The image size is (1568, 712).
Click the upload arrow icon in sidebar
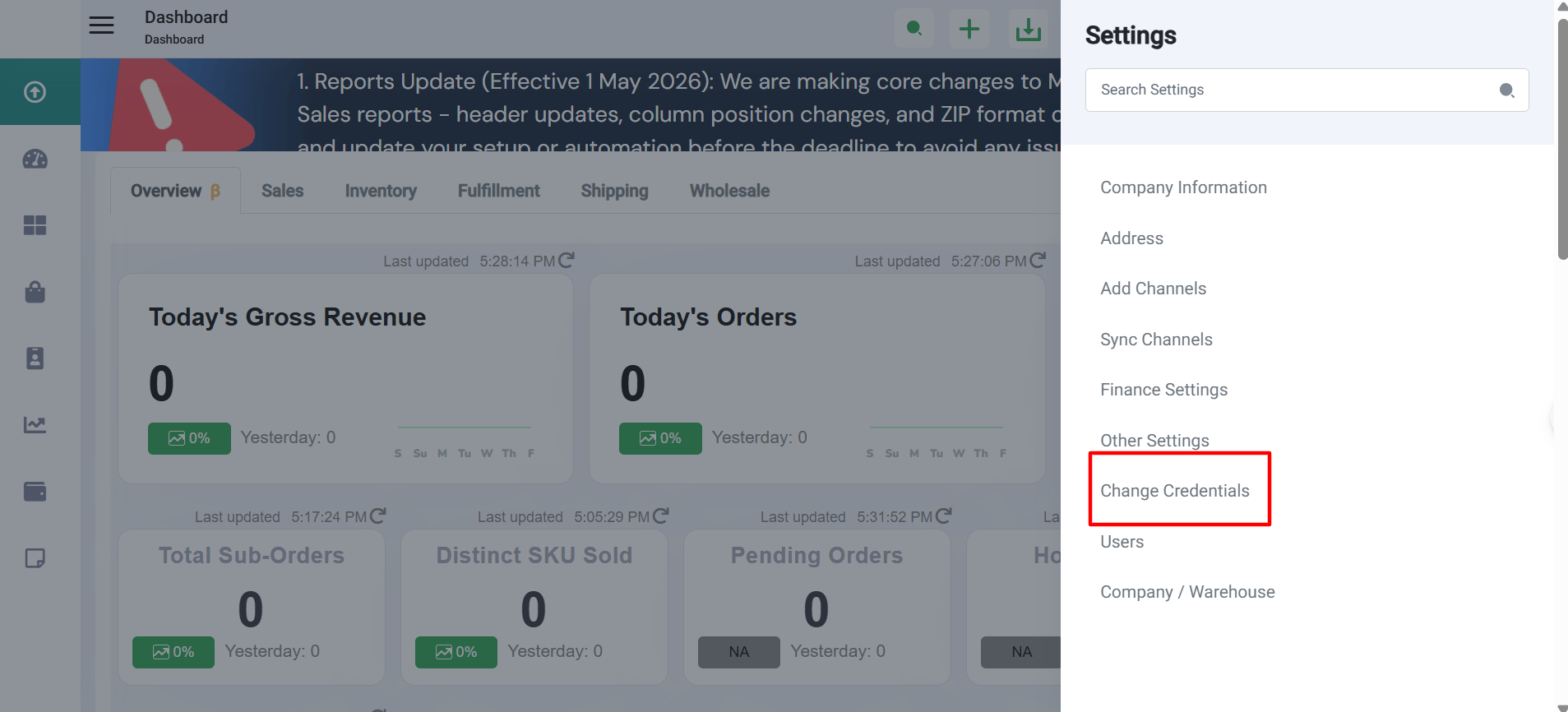click(x=35, y=91)
